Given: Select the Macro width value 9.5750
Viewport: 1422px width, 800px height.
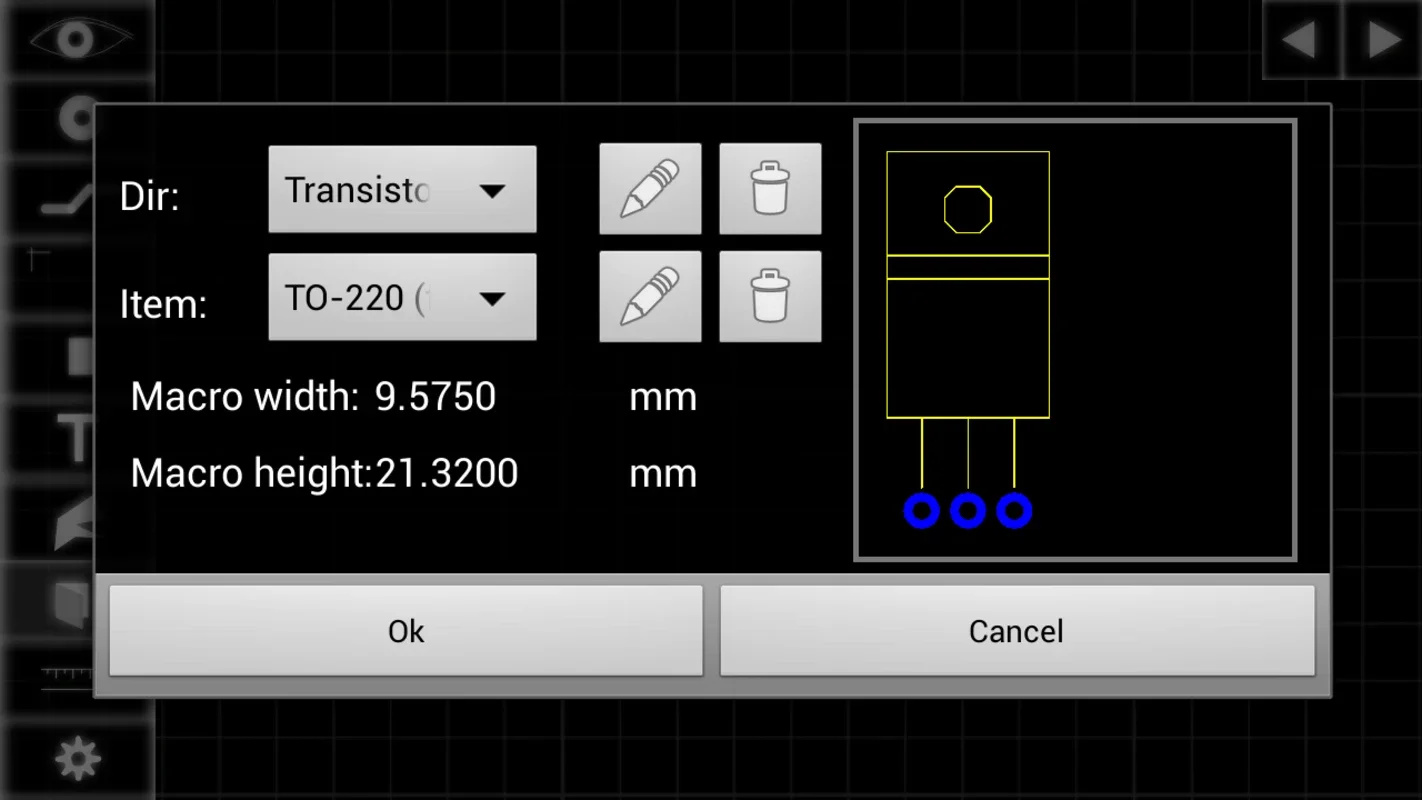Looking at the screenshot, I should pyautogui.click(x=435, y=397).
